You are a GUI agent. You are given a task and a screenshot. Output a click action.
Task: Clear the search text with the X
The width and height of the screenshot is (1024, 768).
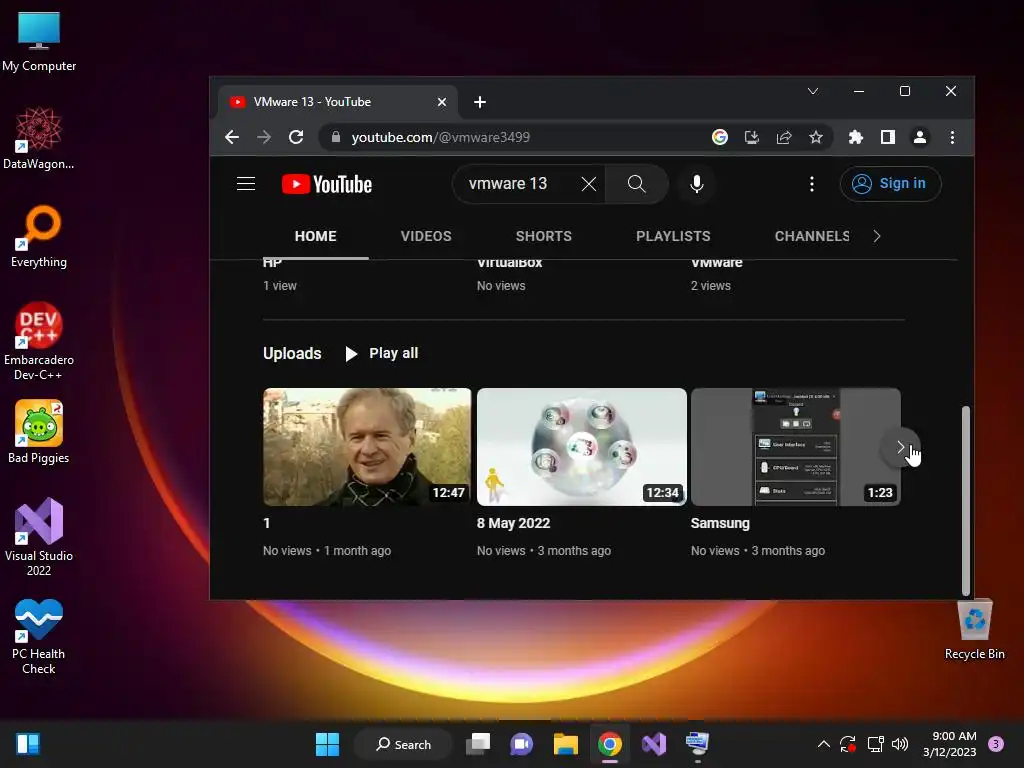click(588, 184)
